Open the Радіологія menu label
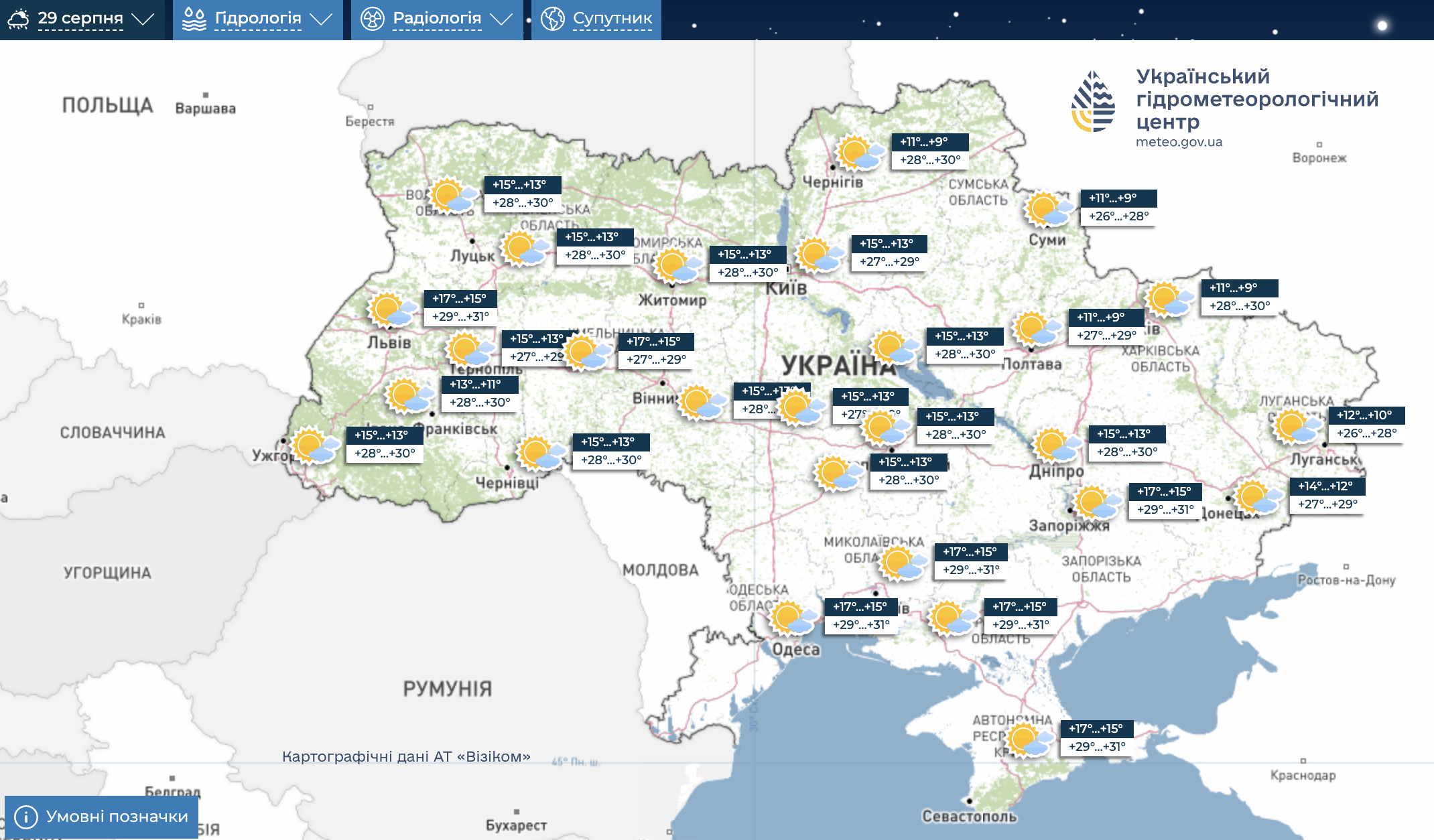1434x840 pixels. point(437,19)
